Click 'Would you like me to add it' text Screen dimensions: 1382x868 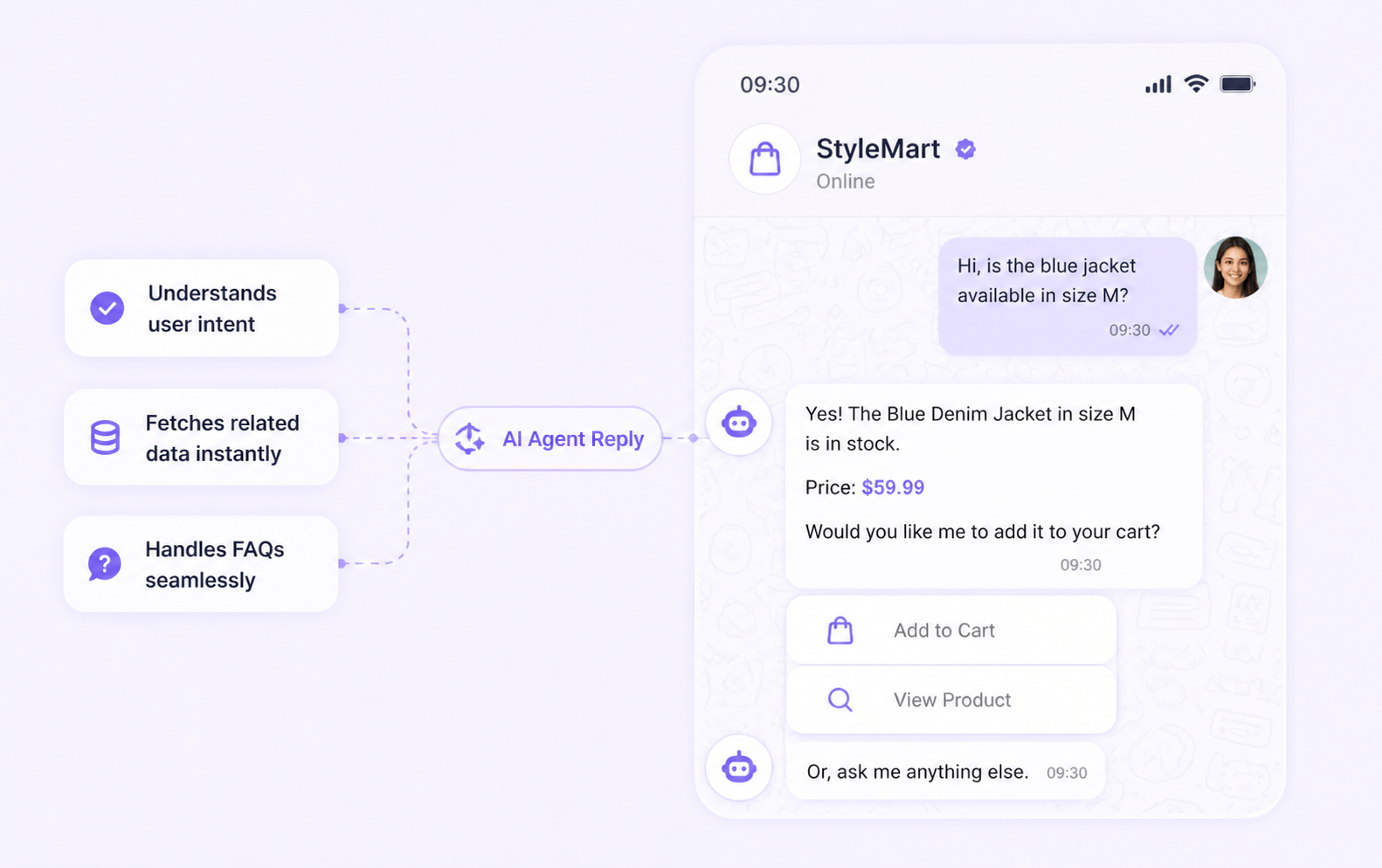click(983, 532)
